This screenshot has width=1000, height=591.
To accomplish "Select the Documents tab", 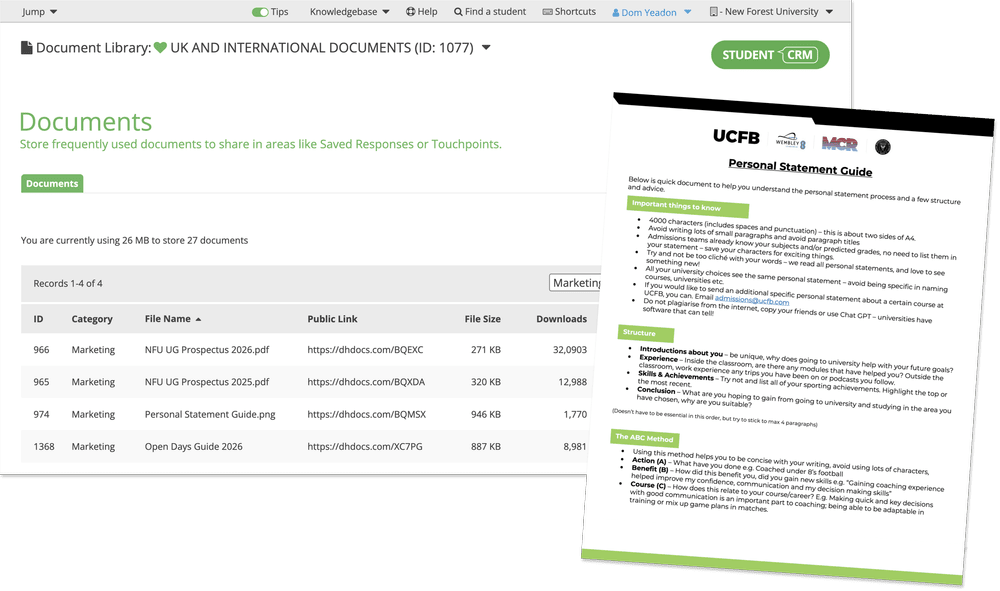I will tap(52, 184).
